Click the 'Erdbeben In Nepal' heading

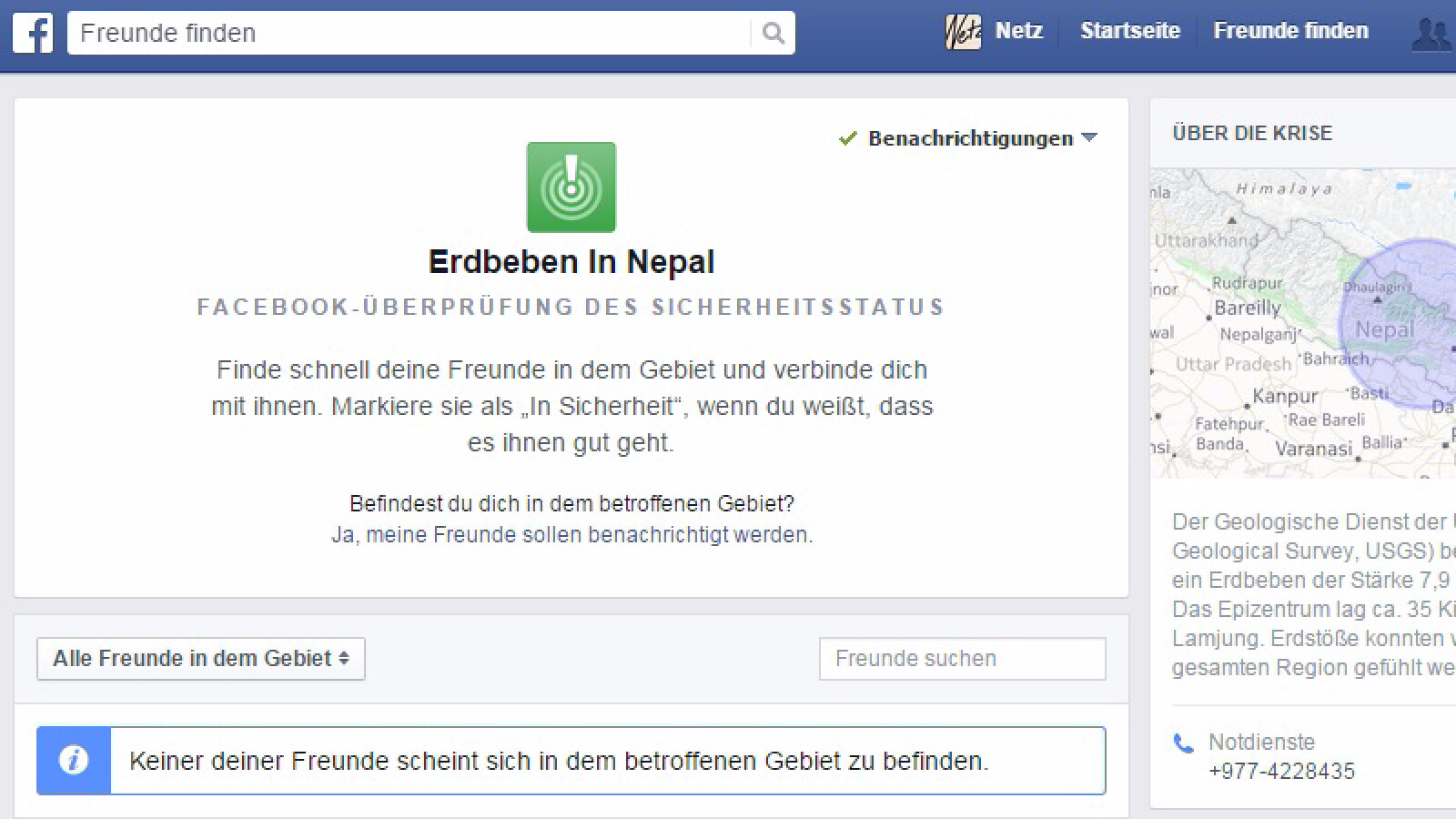tap(571, 262)
